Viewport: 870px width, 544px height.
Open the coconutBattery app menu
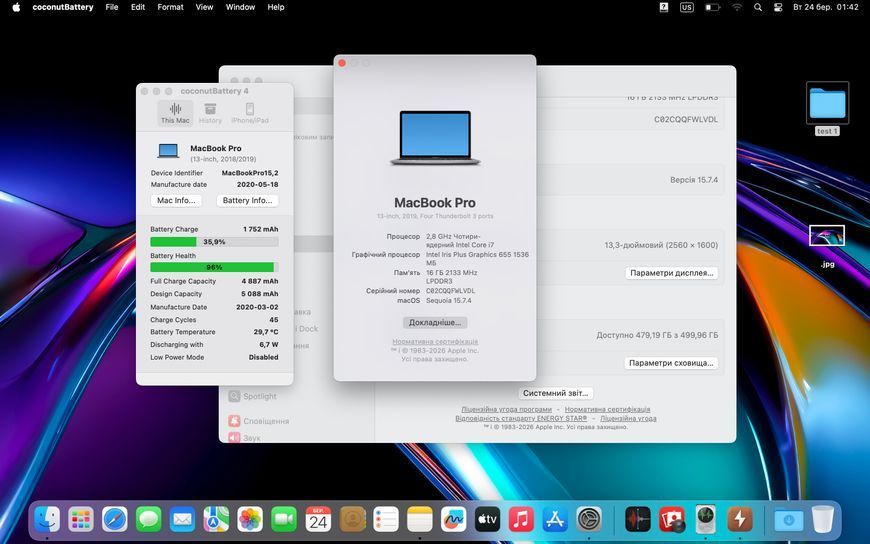pyautogui.click(x=63, y=7)
